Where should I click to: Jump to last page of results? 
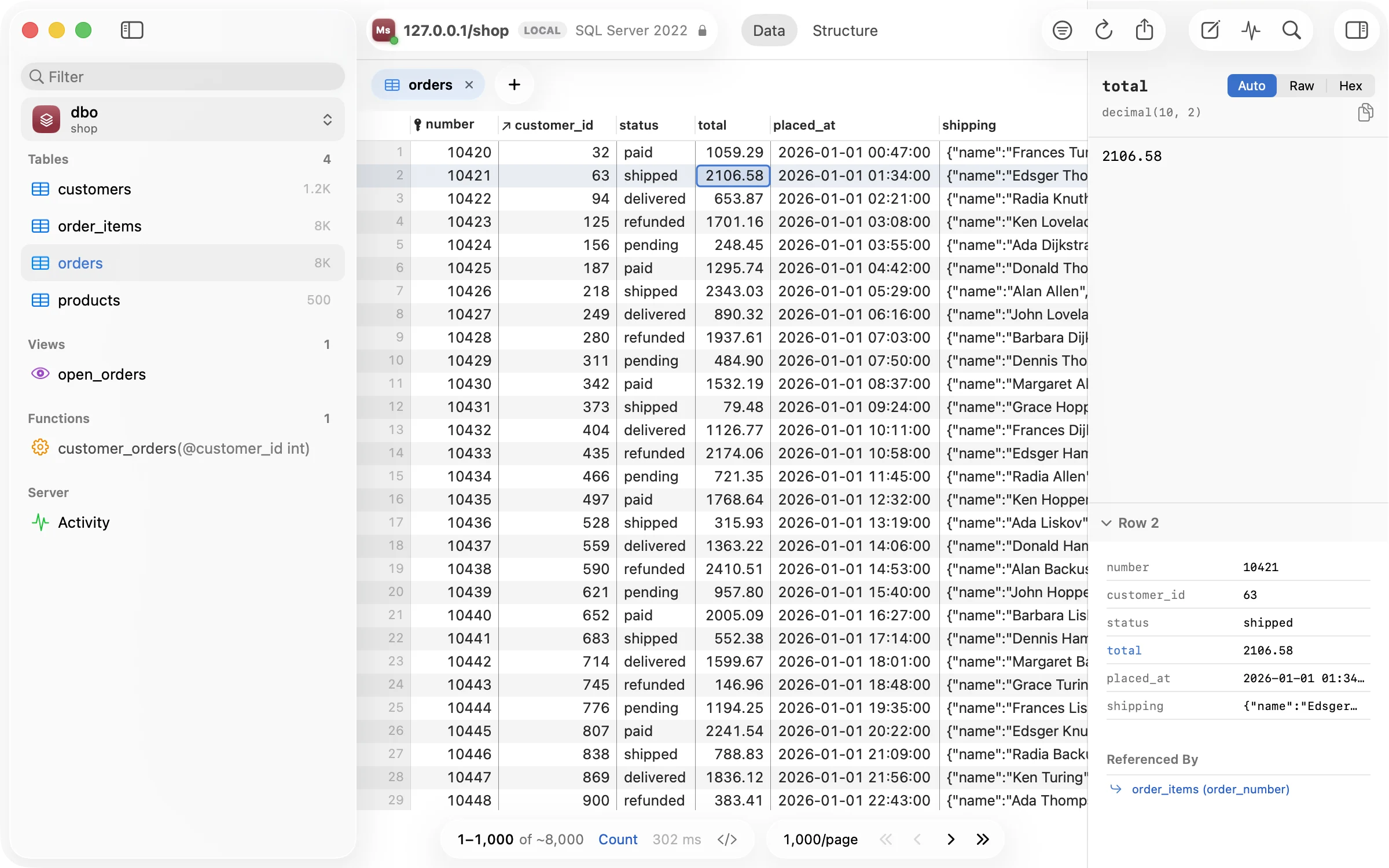pos(983,839)
